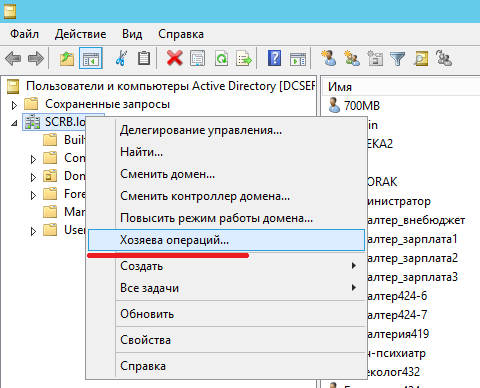Toggle the show/hide console tree icon
This screenshot has width=480, height=388.
pyautogui.click(x=91, y=59)
